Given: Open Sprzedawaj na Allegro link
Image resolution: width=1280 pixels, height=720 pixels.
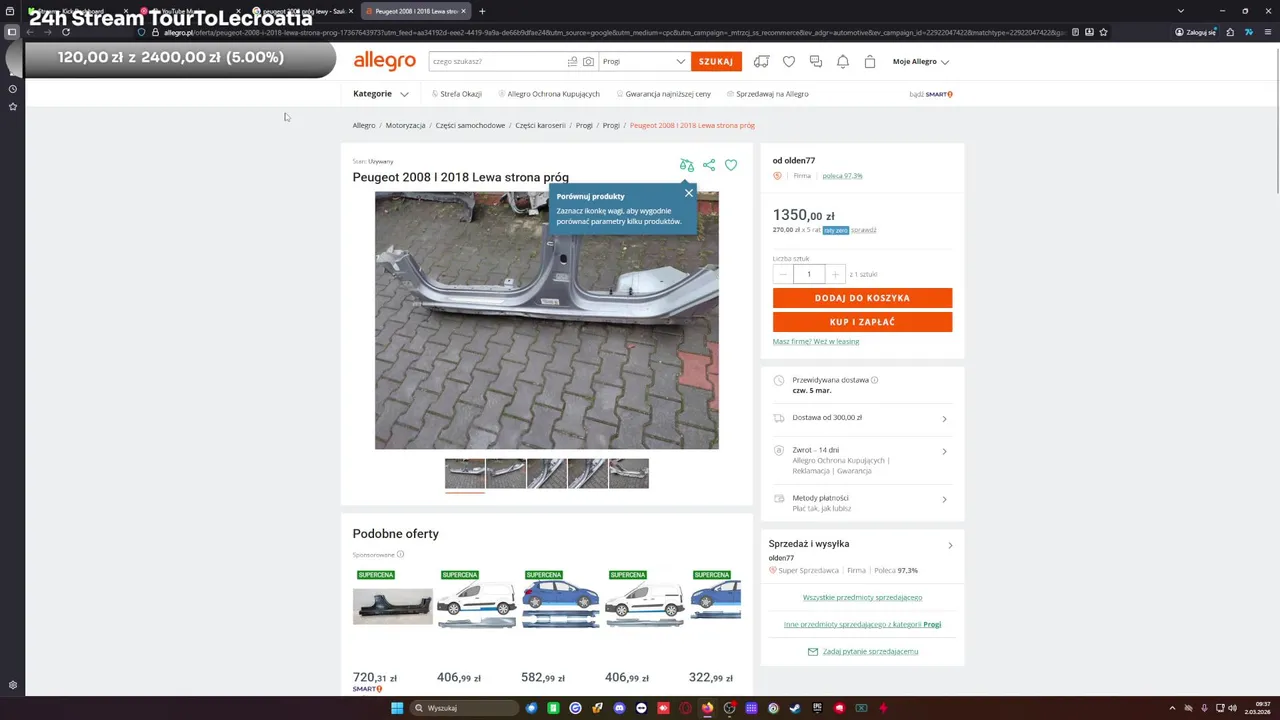Looking at the screenshot, I should click(768, 94).
